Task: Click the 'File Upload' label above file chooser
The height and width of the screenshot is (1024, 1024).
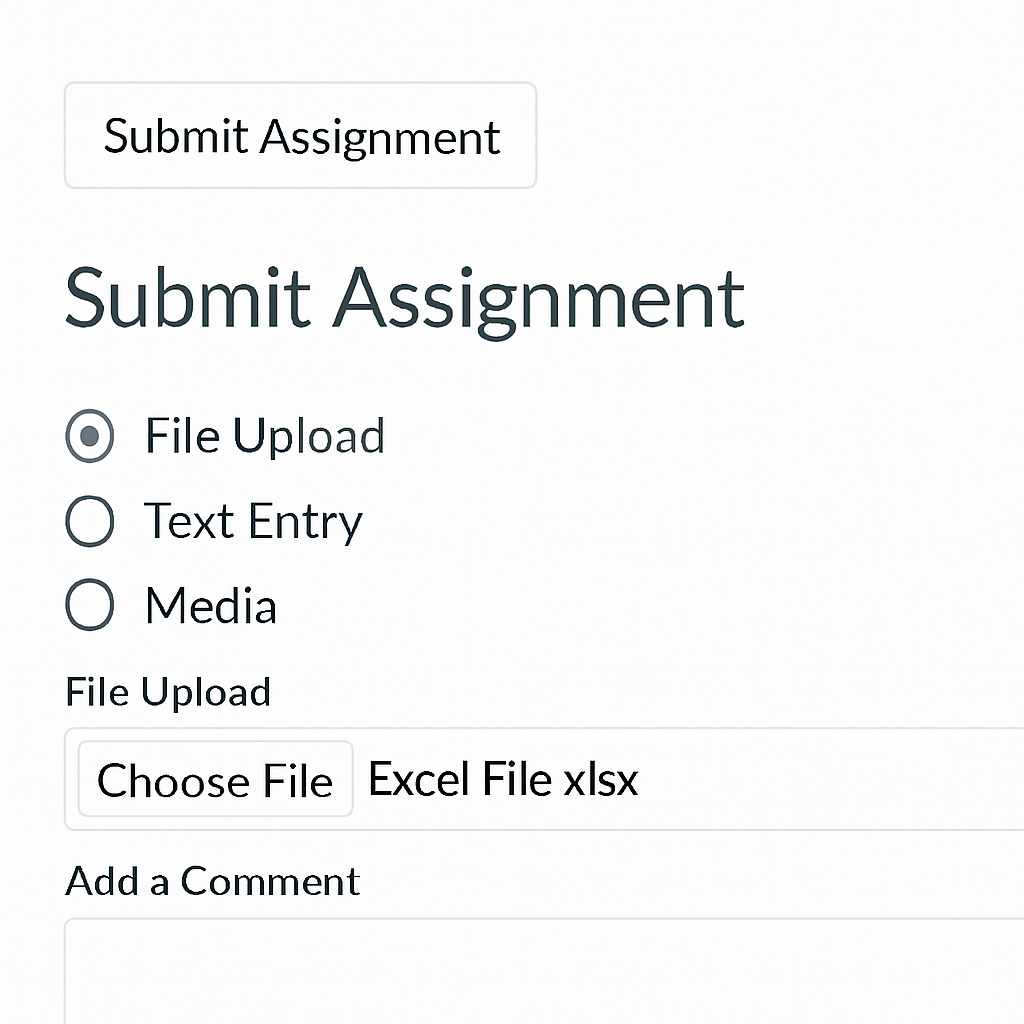Action: click(168, 692)
